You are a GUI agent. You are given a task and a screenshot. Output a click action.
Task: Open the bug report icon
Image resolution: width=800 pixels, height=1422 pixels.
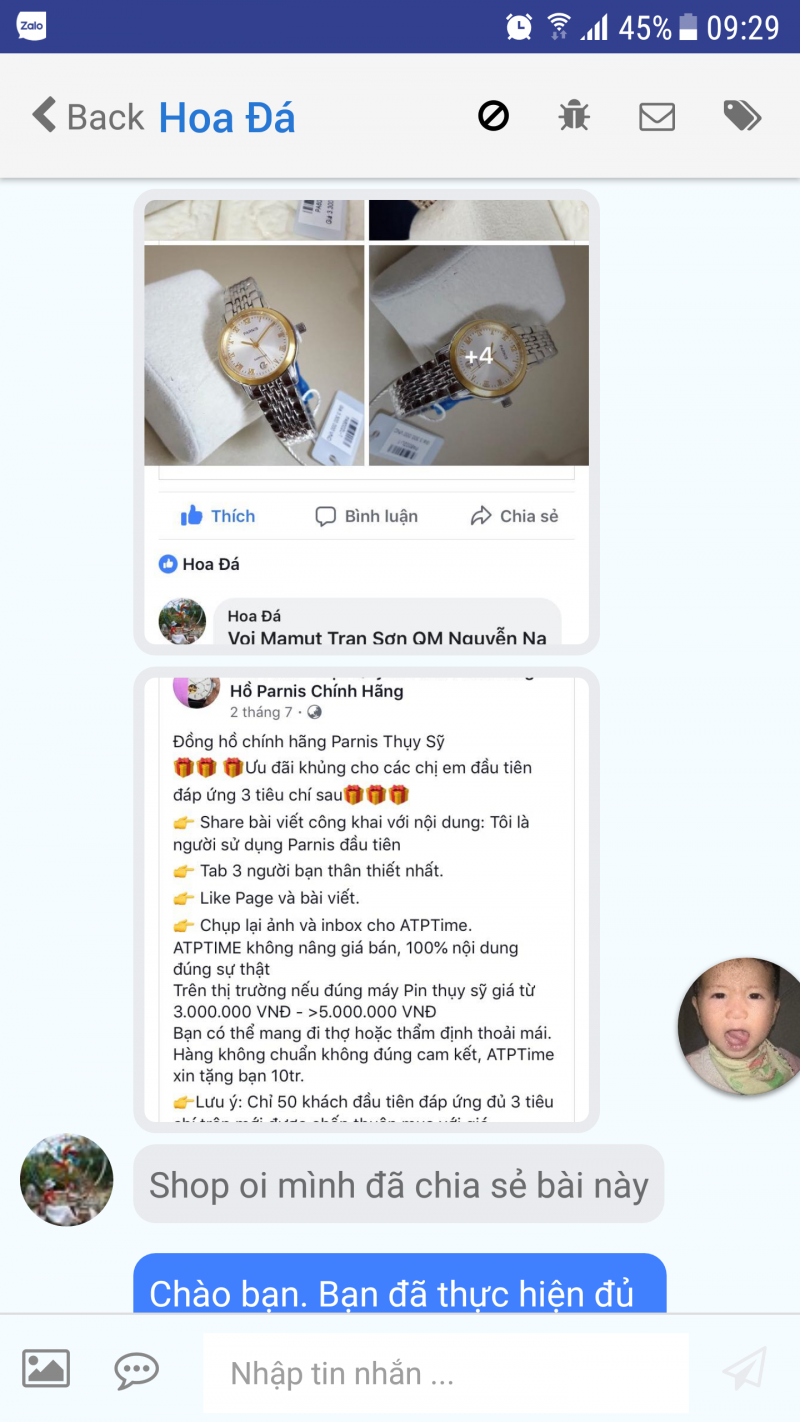(x=574, y=116)
